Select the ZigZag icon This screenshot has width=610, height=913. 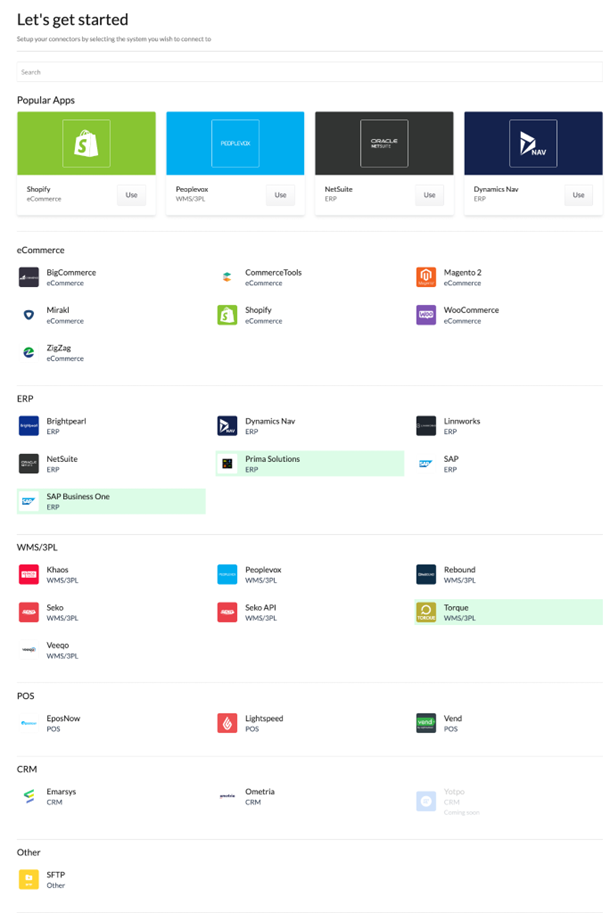pos(29,352)
